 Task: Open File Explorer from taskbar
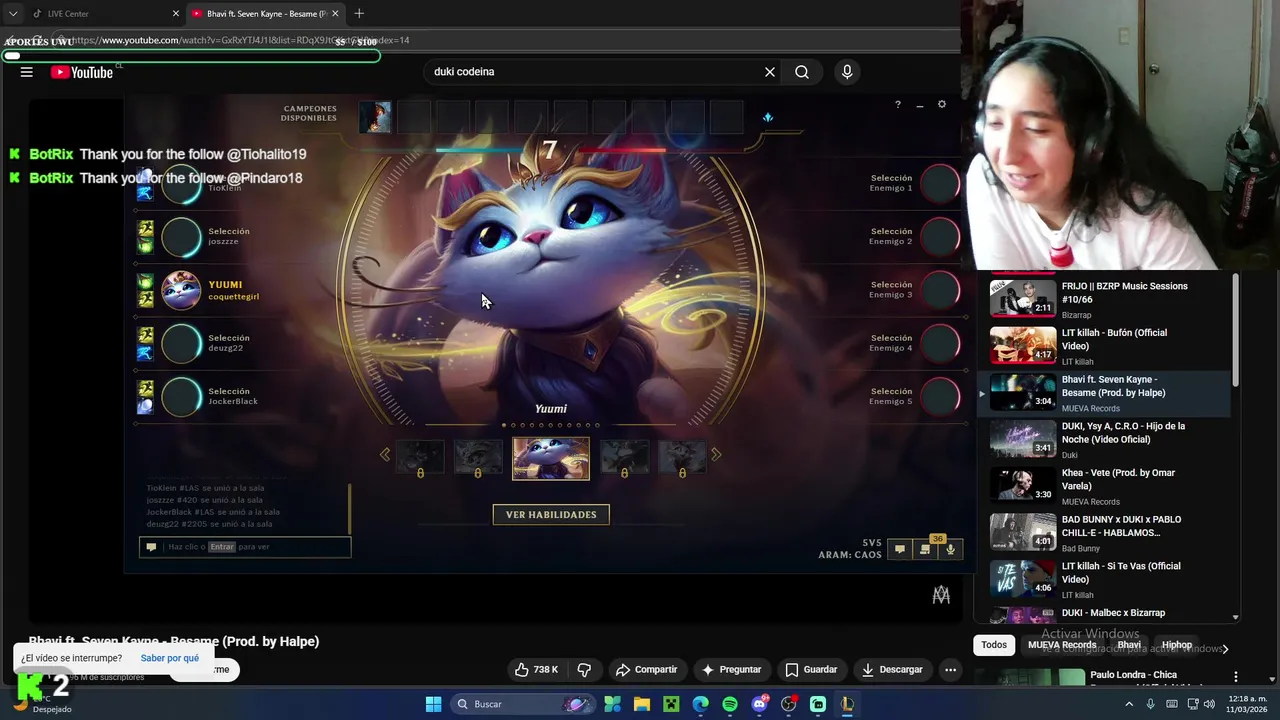point(641,704)
